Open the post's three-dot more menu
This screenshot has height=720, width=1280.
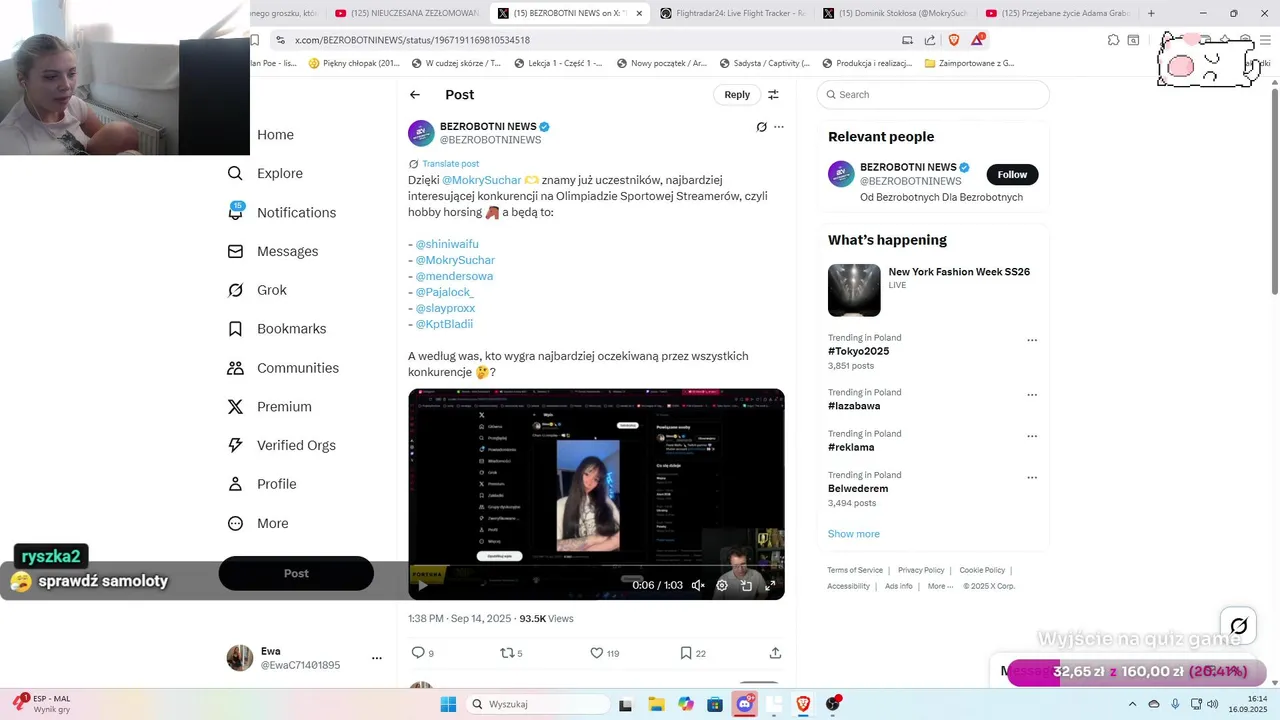(779, 127)
